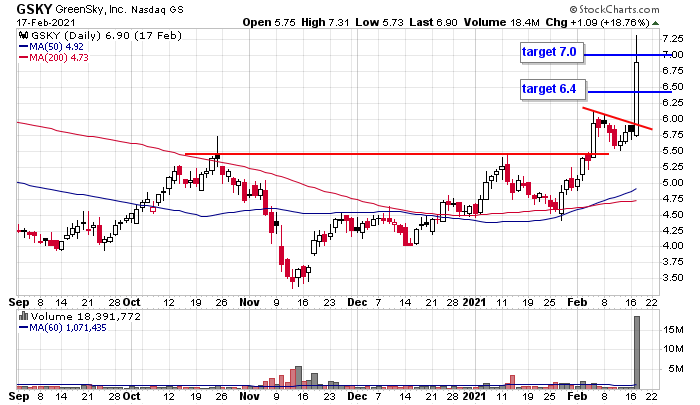Click the 10M volume axis label
700x405 pixels.
tap(674, 348)
